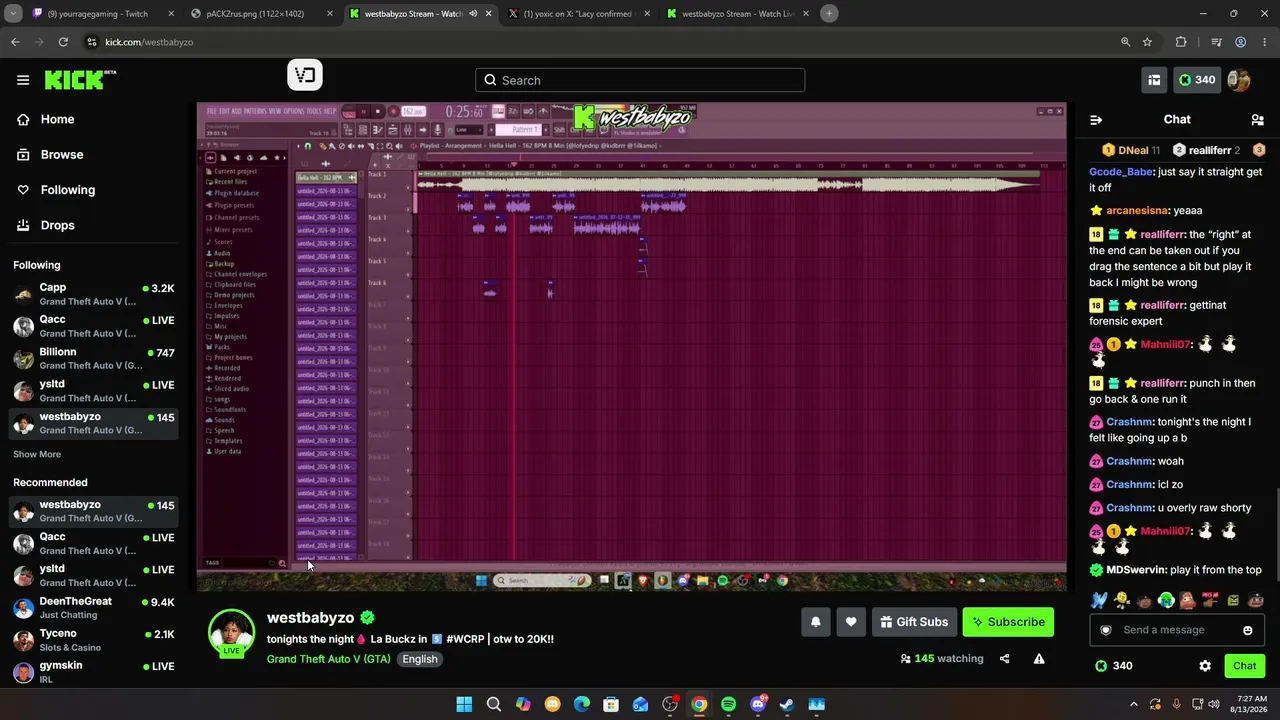Open the Kick points balance showing 340 in header
Screen dimensions: 1280x720
[x=1197, y=80]
